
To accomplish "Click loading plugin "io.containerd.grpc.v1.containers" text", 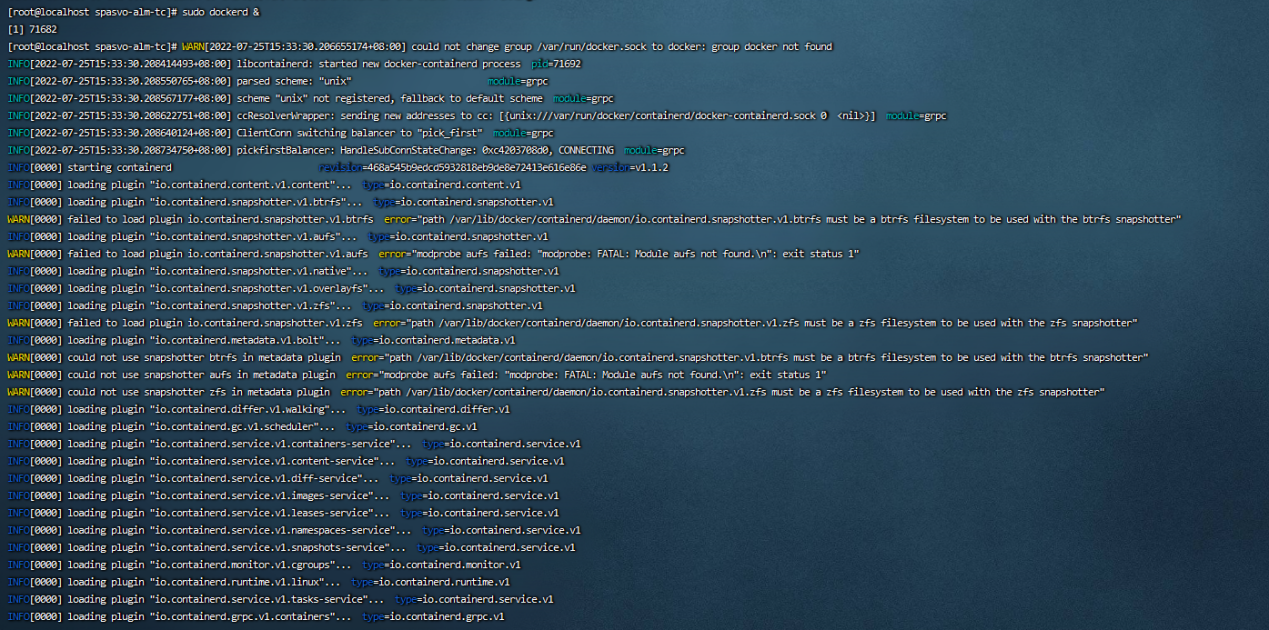I will pos(209,616).
